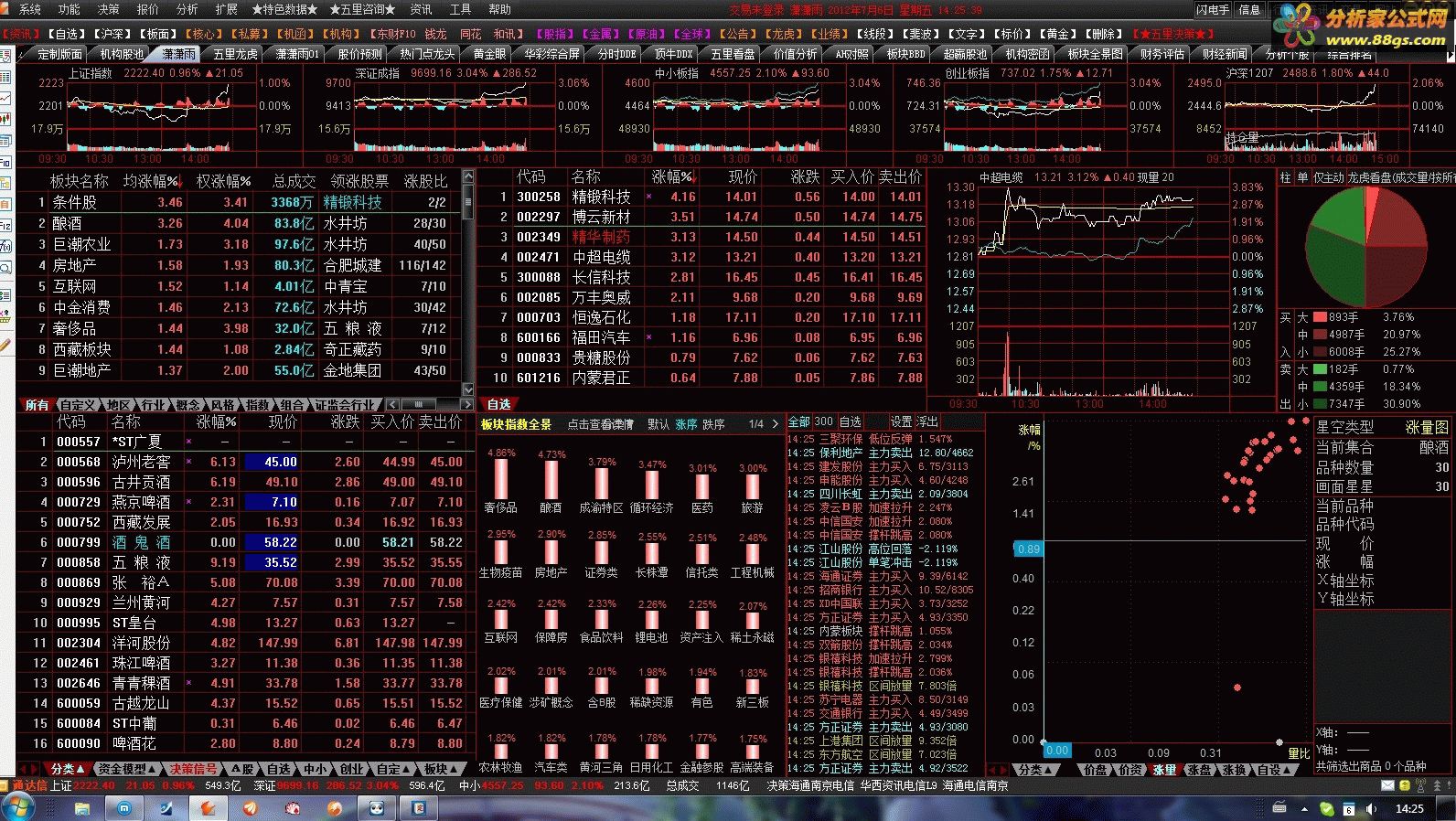Expand the 中小▲ bottom tab
Image resolution: width=1456 pixels, height=821 pixels.
(316, 769)
